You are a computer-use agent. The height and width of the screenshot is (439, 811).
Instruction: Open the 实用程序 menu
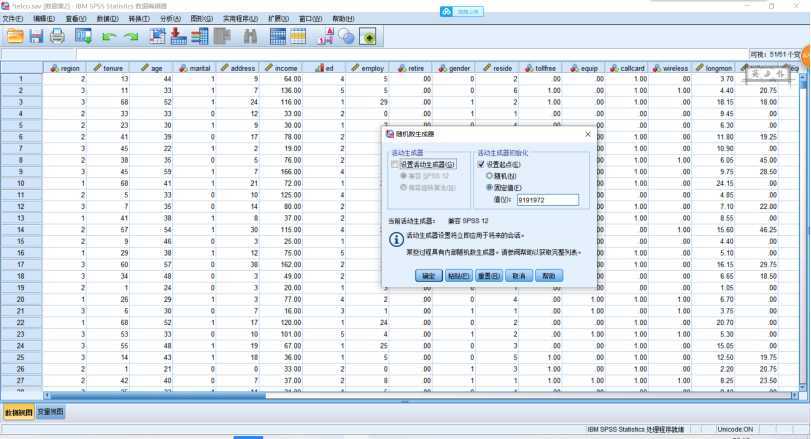241,19
